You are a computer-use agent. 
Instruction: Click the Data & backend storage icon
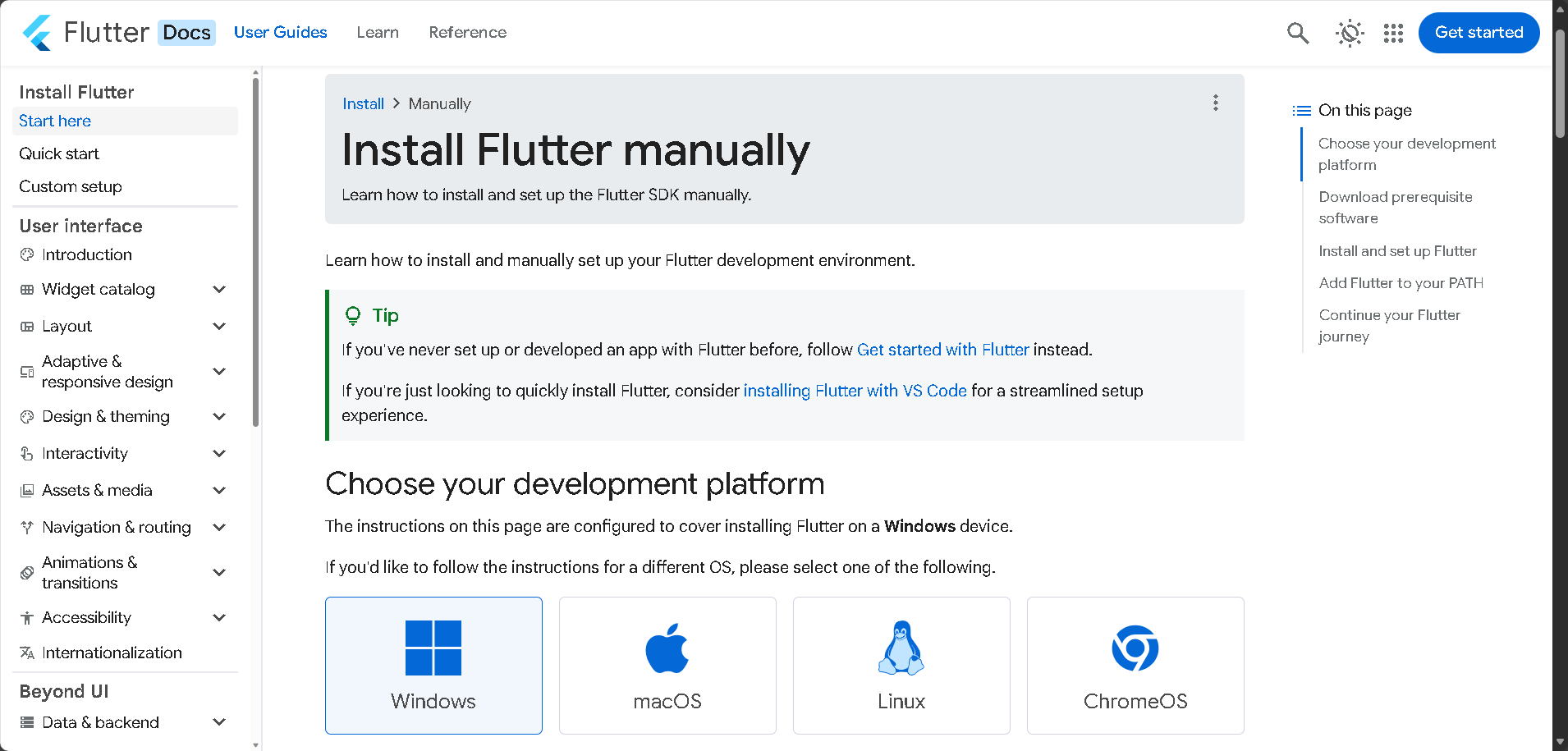point(27,722)
